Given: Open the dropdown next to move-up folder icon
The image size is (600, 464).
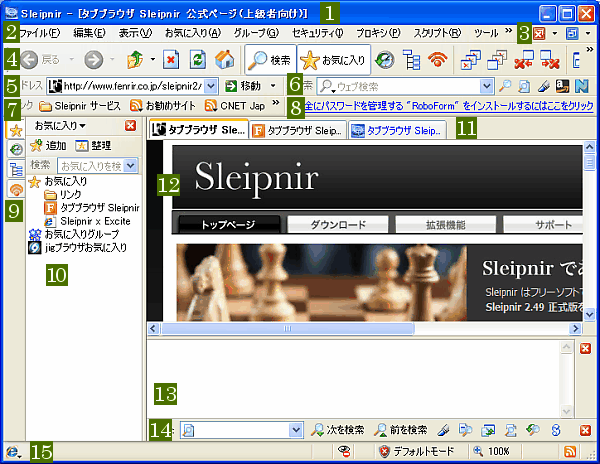Looking at the screenshot, I should (153, 59).
